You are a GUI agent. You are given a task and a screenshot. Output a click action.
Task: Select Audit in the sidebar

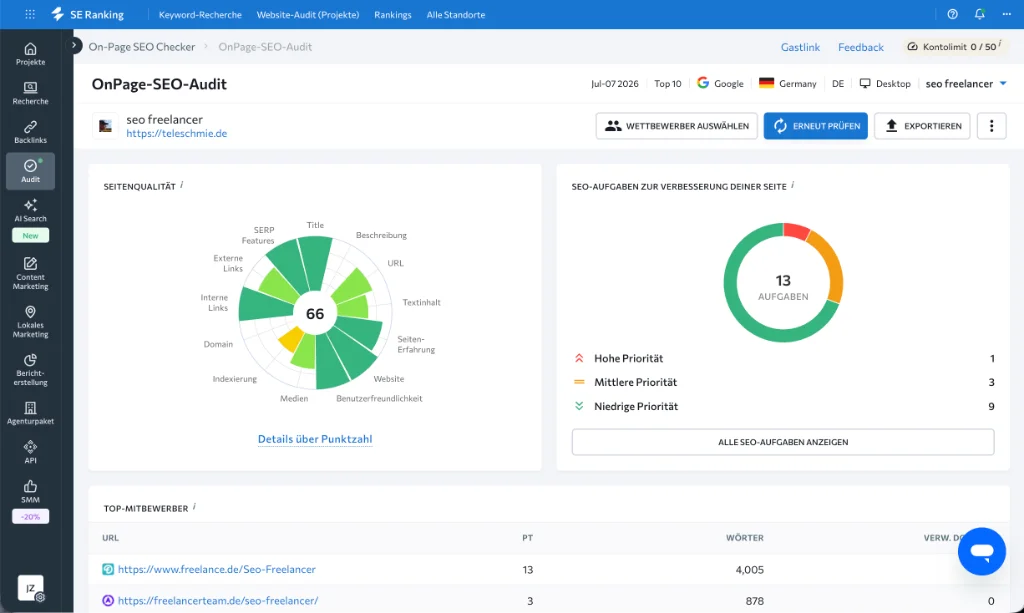point(30,171)
